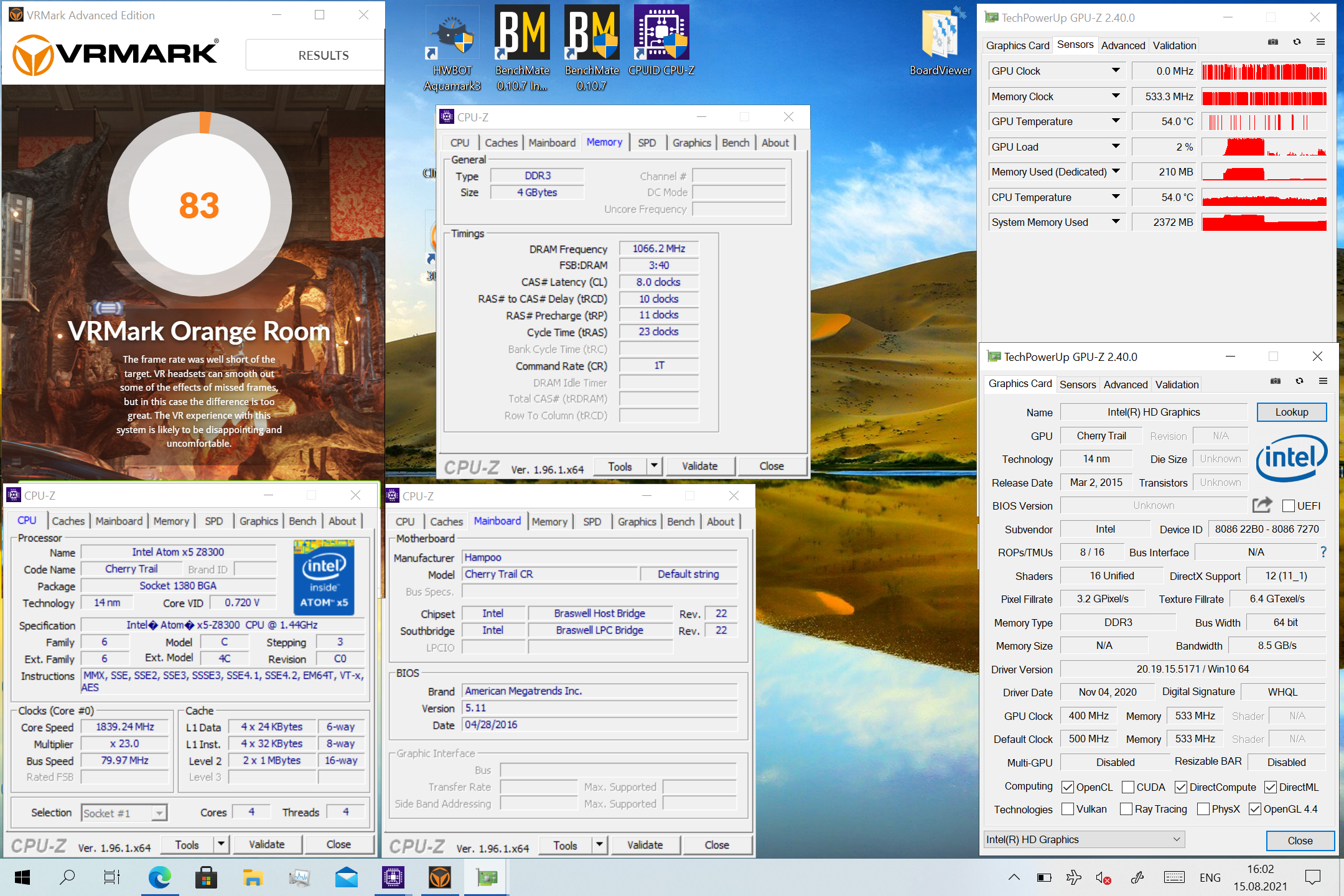Toggle DirectCompute checkbox in GPU-Z
The width and height of the screenshot is (1344, 896).
point(1181,787)
